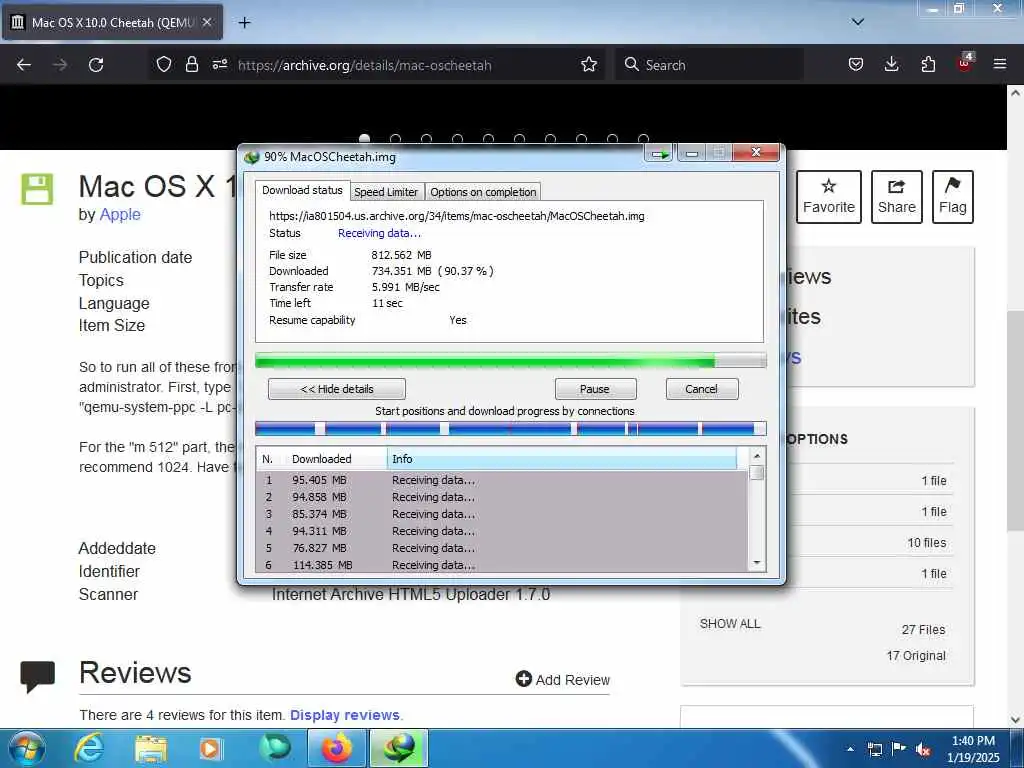Click the Firefox search box
1024x768 pixels.
coord(709,65)
